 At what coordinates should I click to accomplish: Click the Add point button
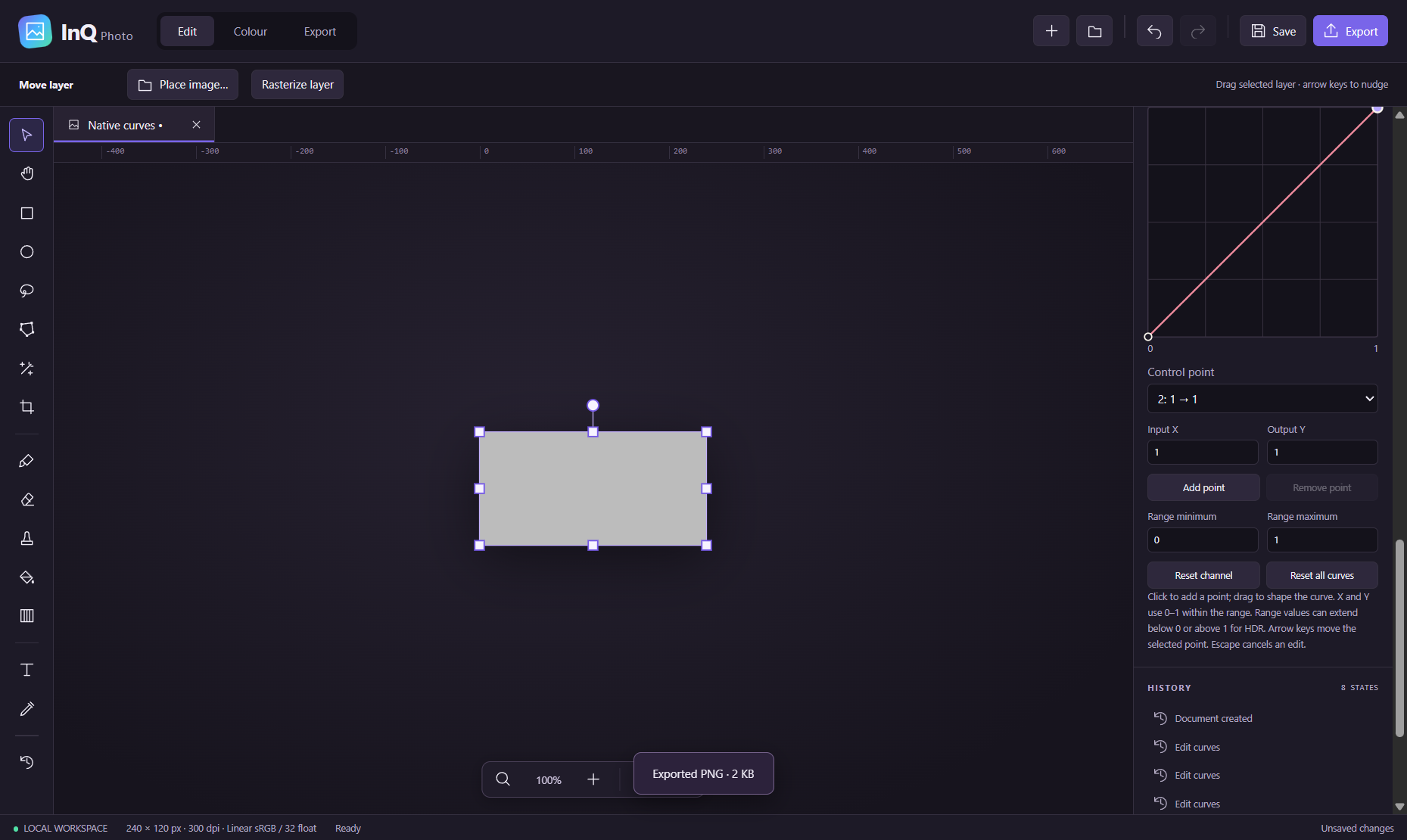point(1203,487)
